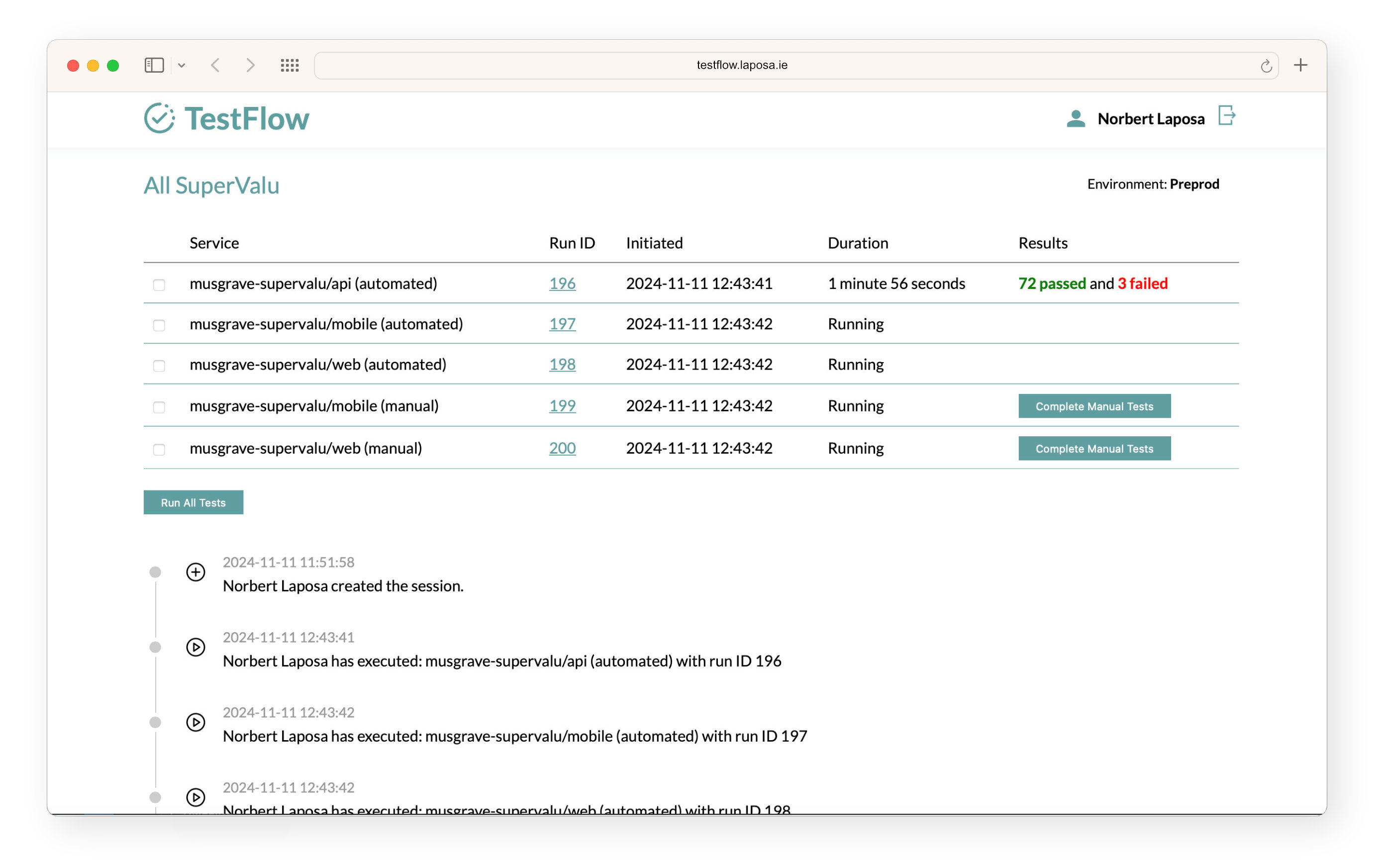Click the plus icon for session created event
This screenshot has width=1389, height=868.
click(196, 572)
